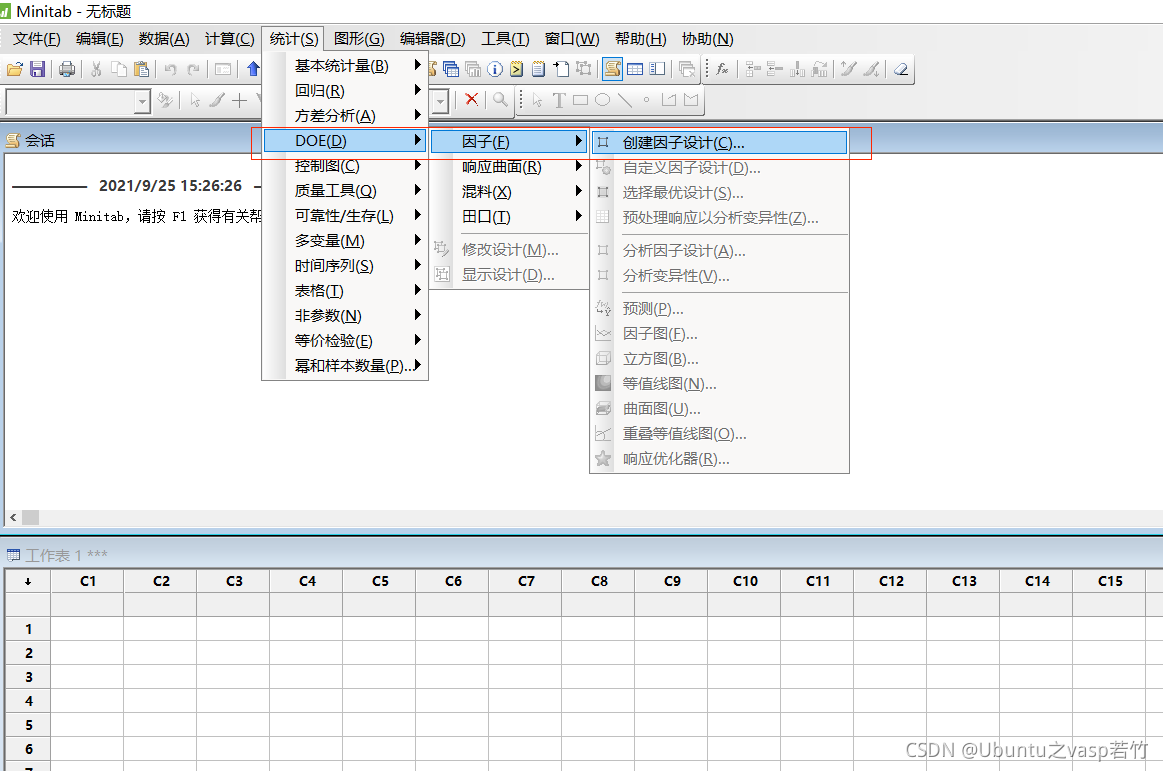Open the ReportPad notepad icon

tap(539, 69)
